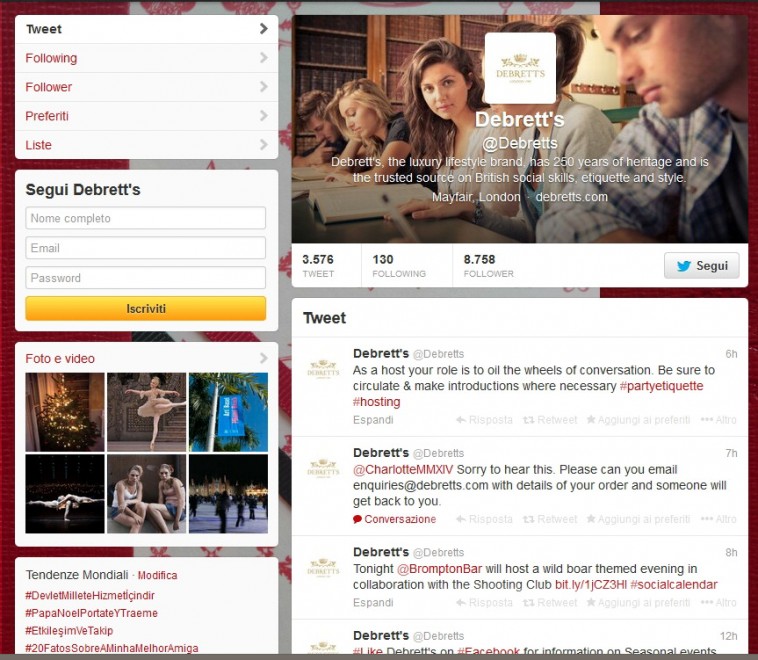Open the Liste section
This screenshot has height=660, width=758.
146,145
